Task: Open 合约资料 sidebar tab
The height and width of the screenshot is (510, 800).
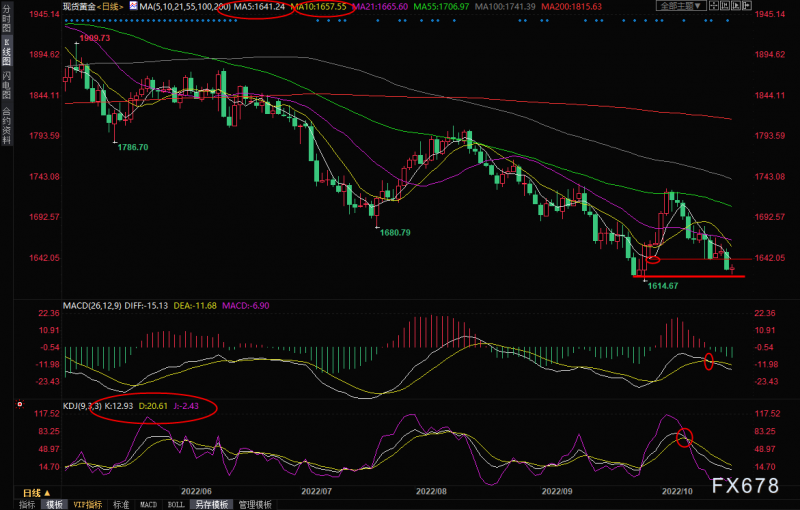Action: [6, 125]
